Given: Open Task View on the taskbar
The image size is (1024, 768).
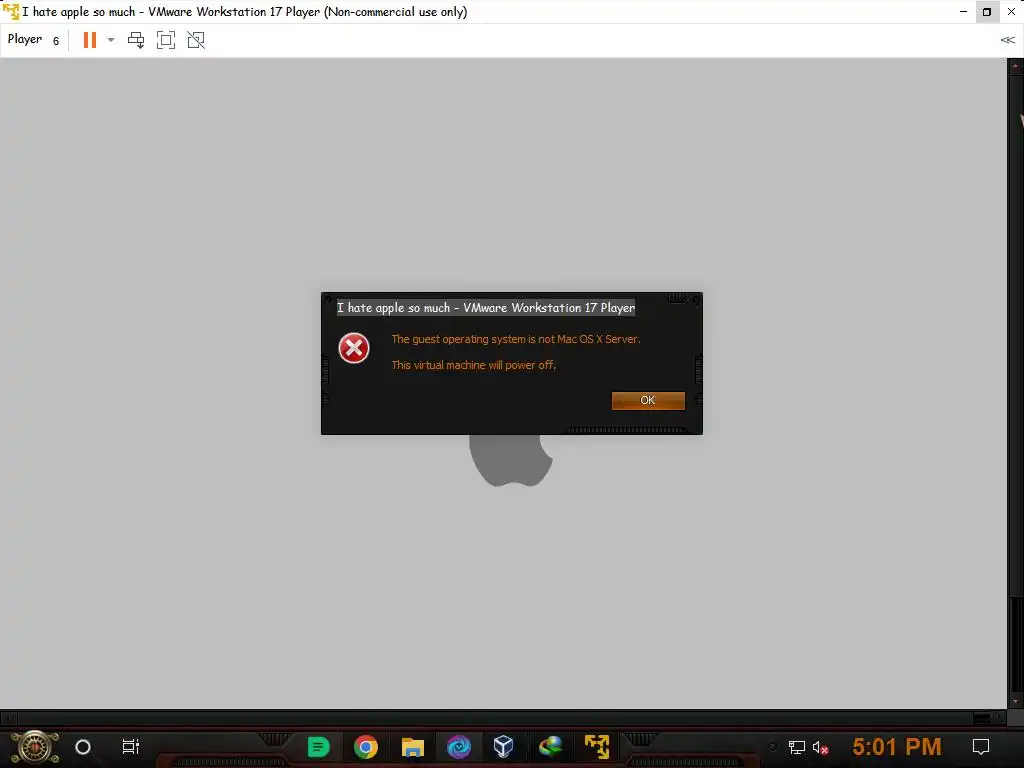Looking at the screenshot, I should click(x=131, y=746).
